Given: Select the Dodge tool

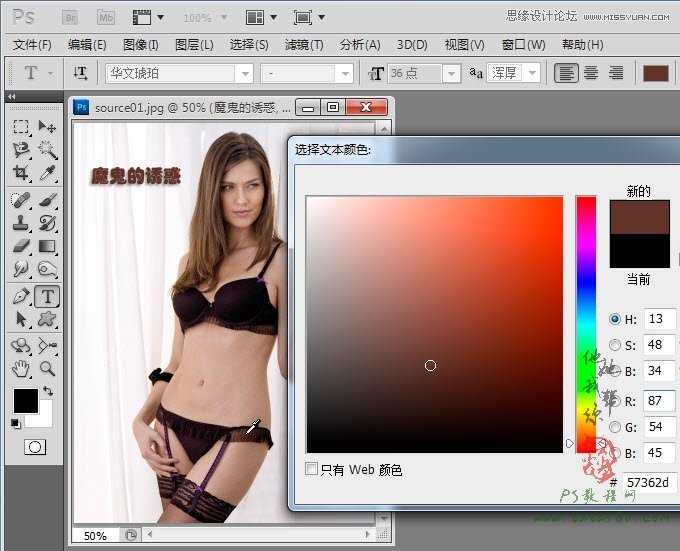Looking at the screenshot, I should (47, 269).
